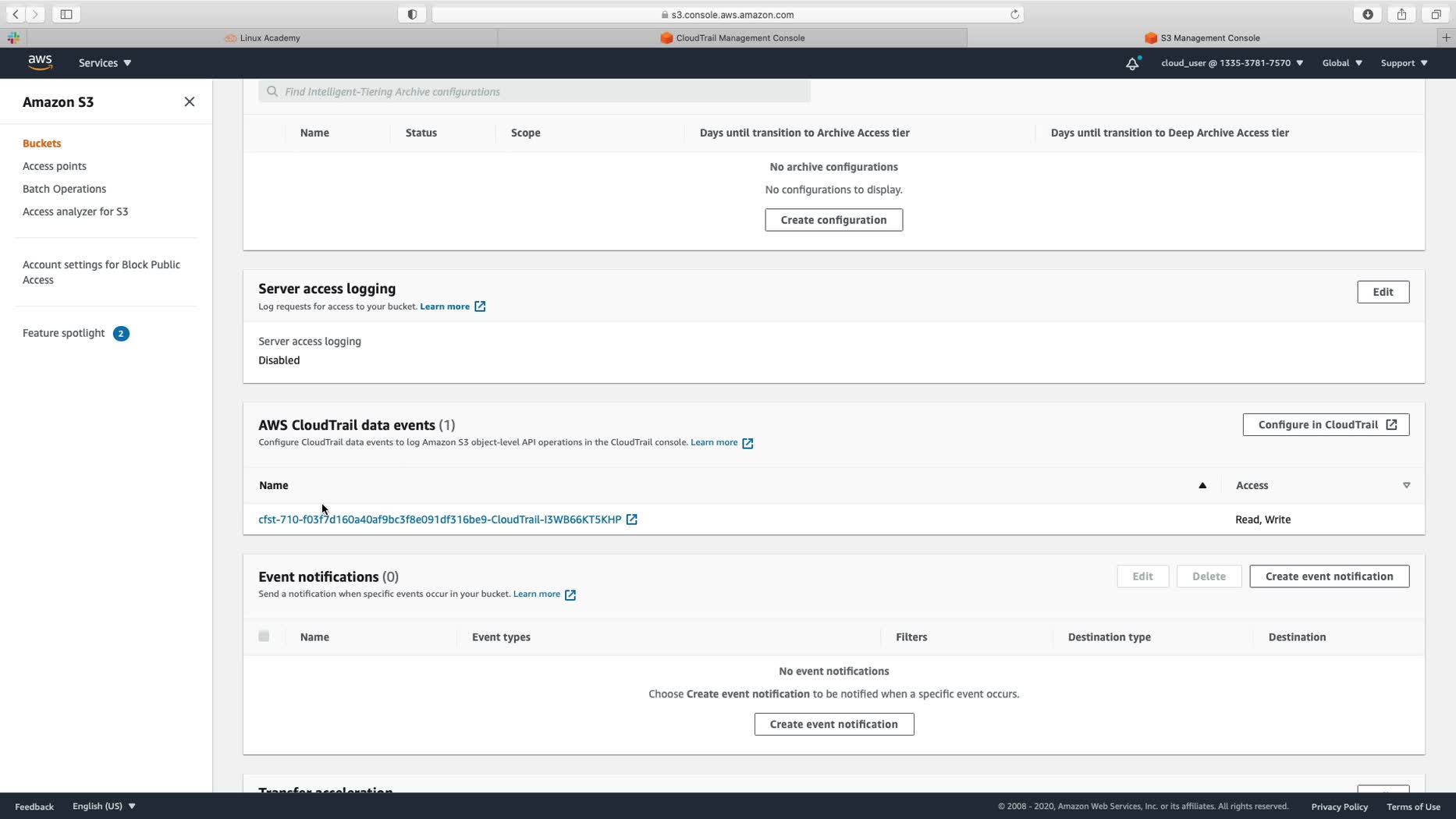Toggle the Safari sidebar icon
The width and height of the screenshot is (1456, 819).
[66, 14]
